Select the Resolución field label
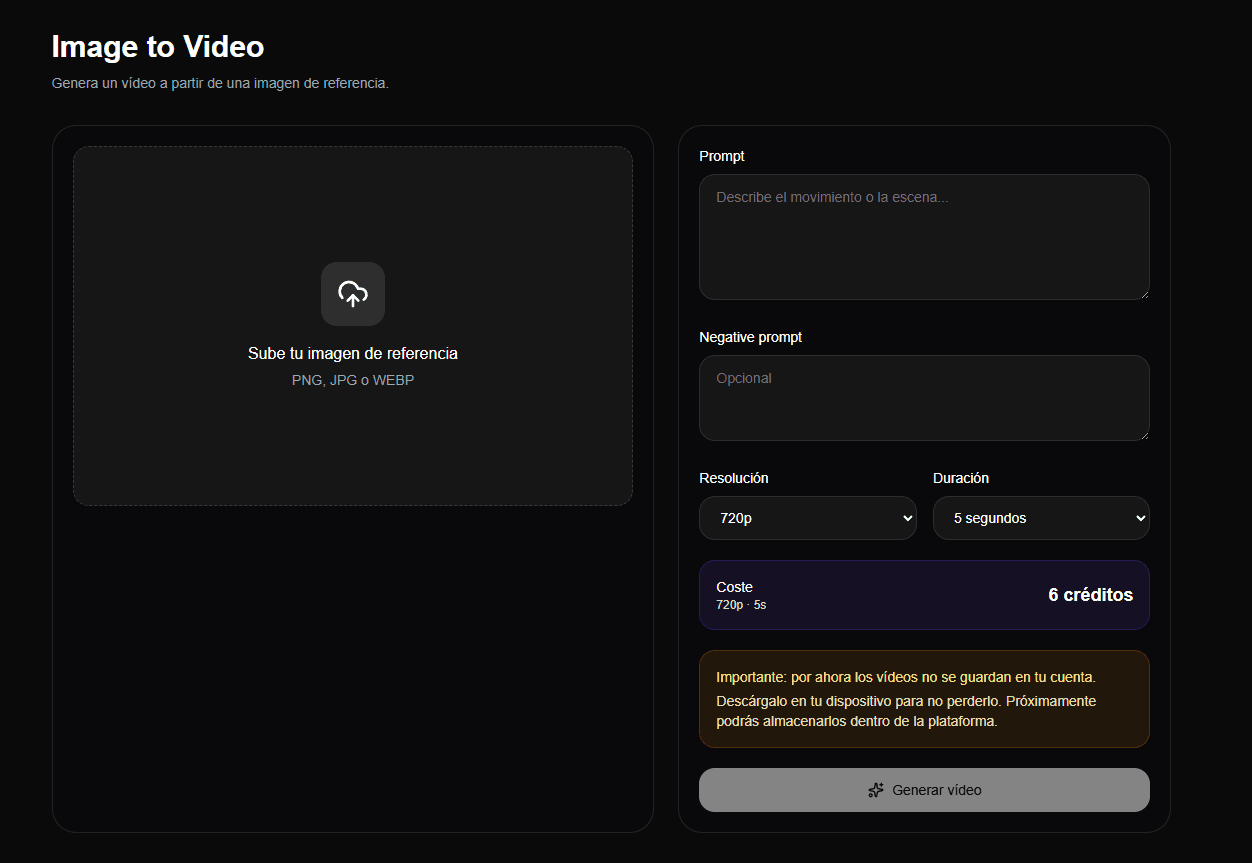 [734, 478]
